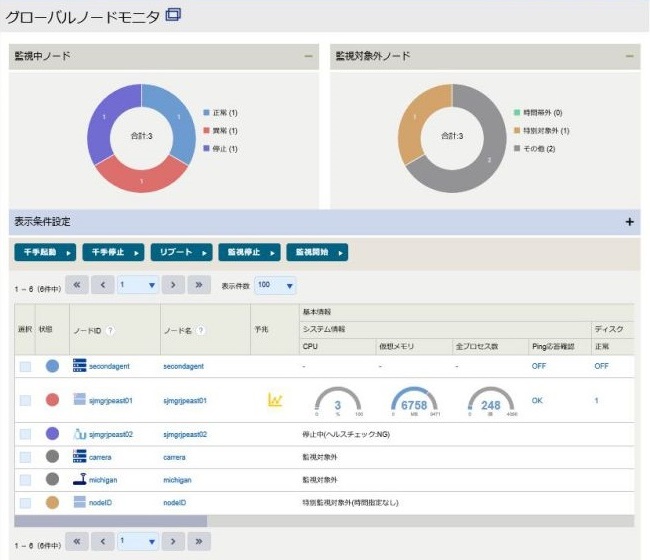Click Ping OFF link for secondagent
Image resolution: width=650 pixels, height=560 pixels.
coord(539,366)
